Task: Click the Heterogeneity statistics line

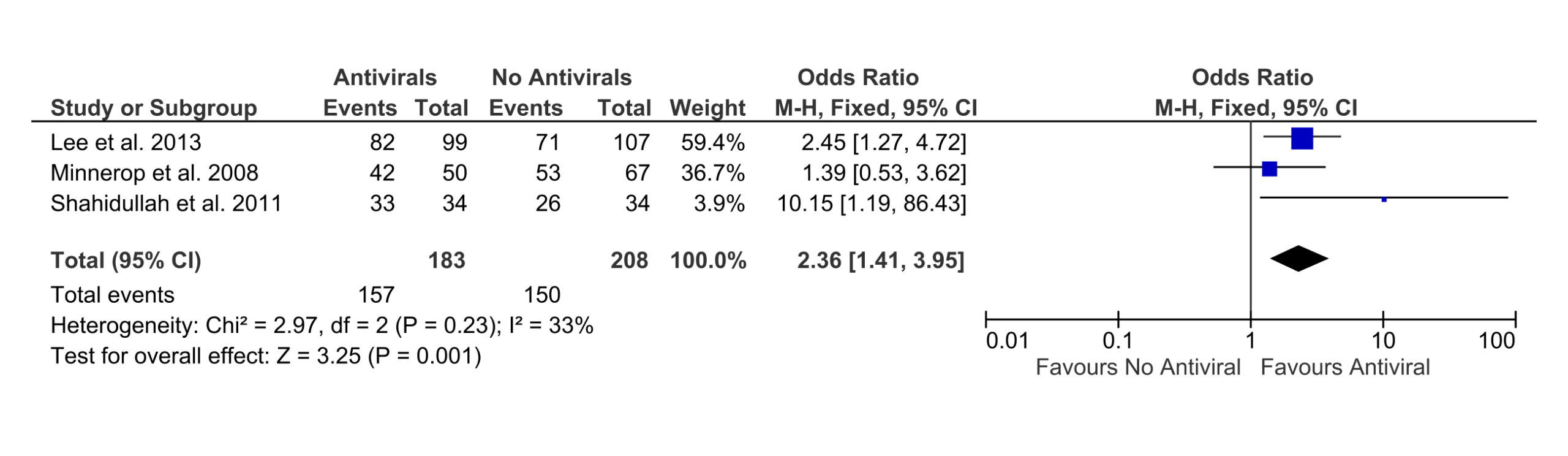Action: [322, 325]
